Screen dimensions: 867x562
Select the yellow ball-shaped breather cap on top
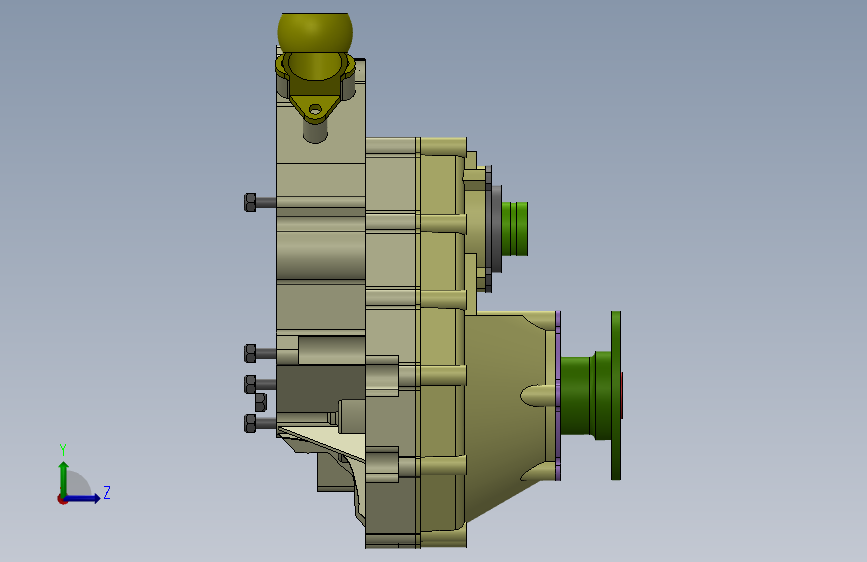pos(315,33)
